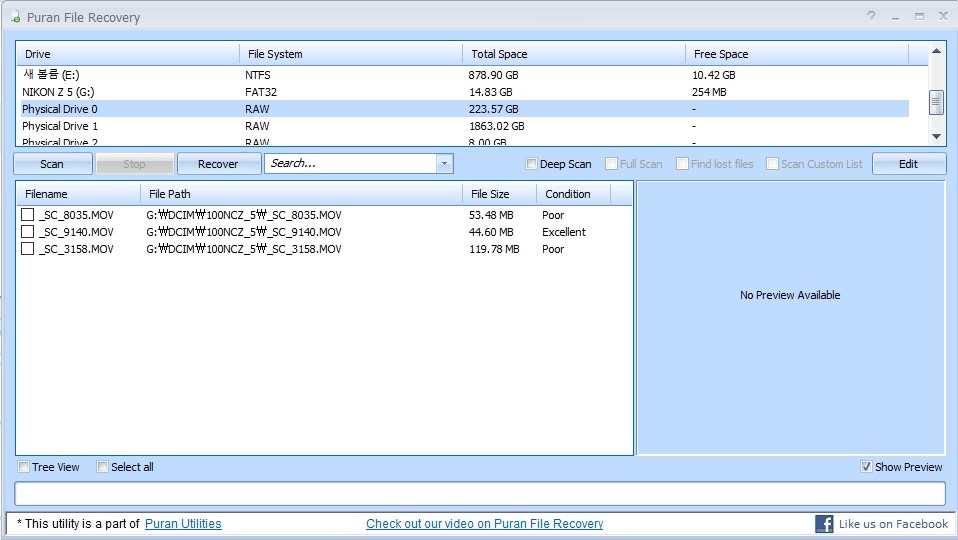The image size is (958, 540).
Task: Click the 10.42 GB free space value
Action: 714,75
